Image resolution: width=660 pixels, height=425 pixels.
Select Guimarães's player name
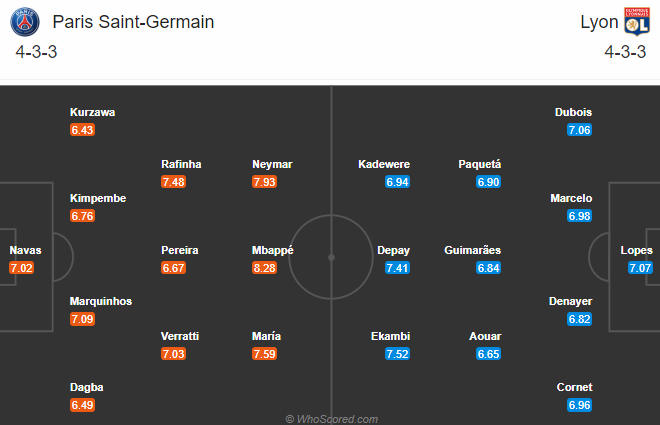click(x=473, y=250)
